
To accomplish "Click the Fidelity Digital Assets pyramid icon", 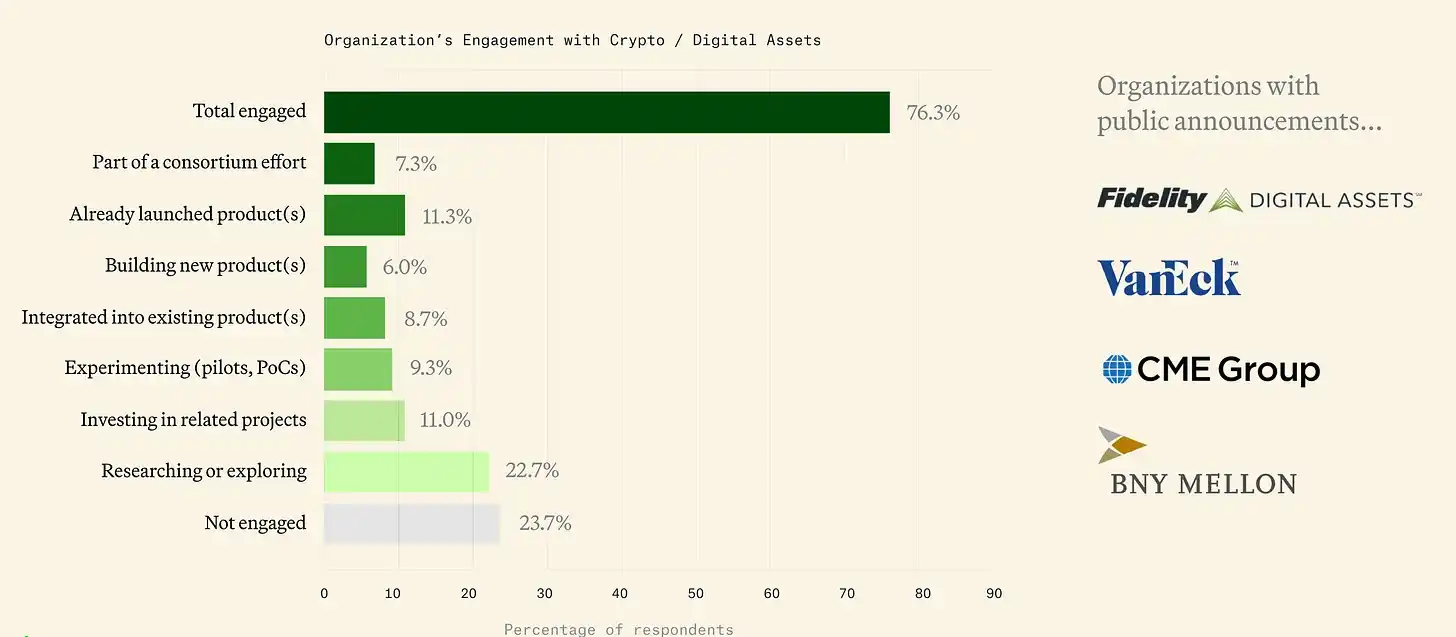I will coord(1226,200).
